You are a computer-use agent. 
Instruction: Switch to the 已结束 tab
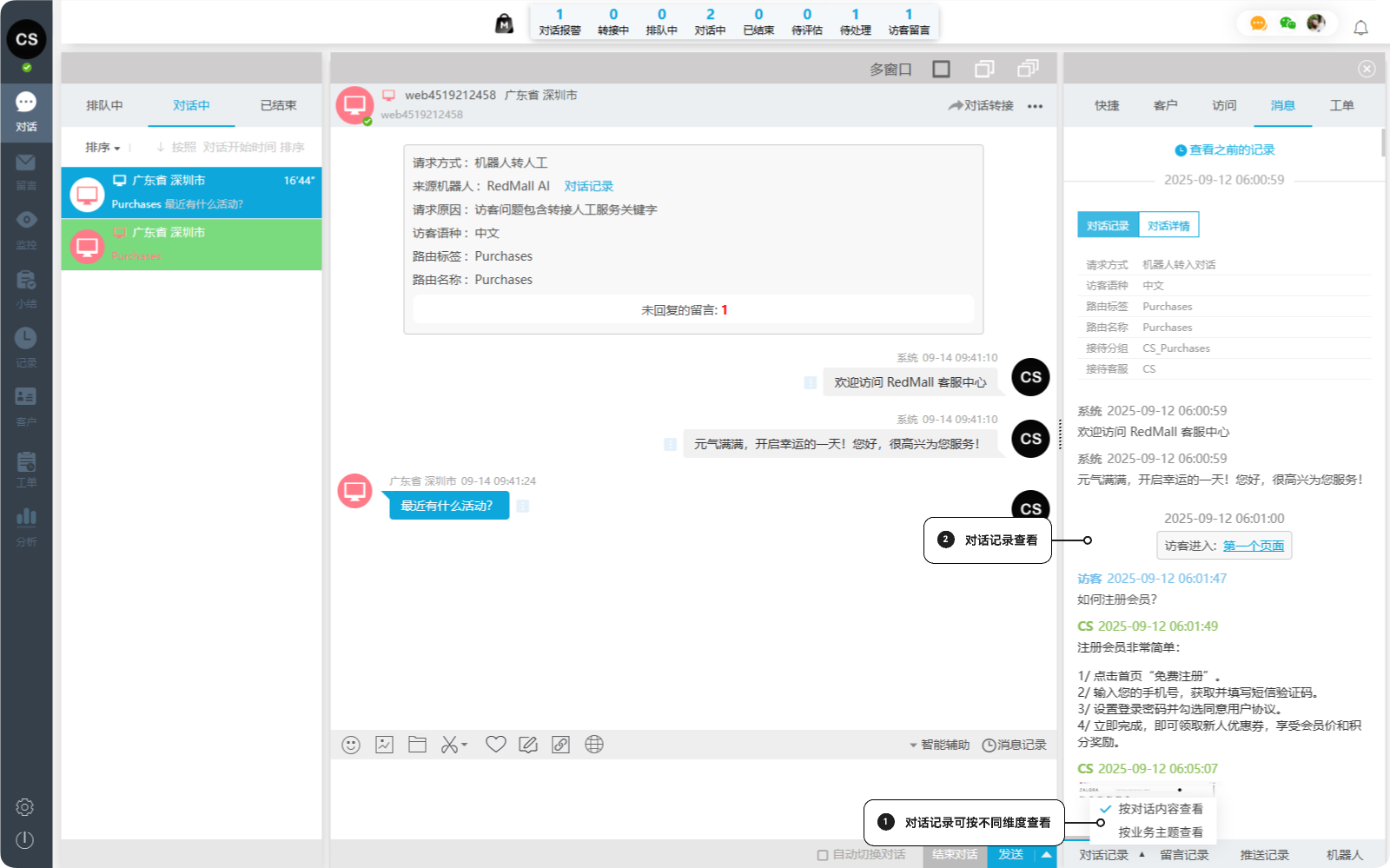point(278,105)
